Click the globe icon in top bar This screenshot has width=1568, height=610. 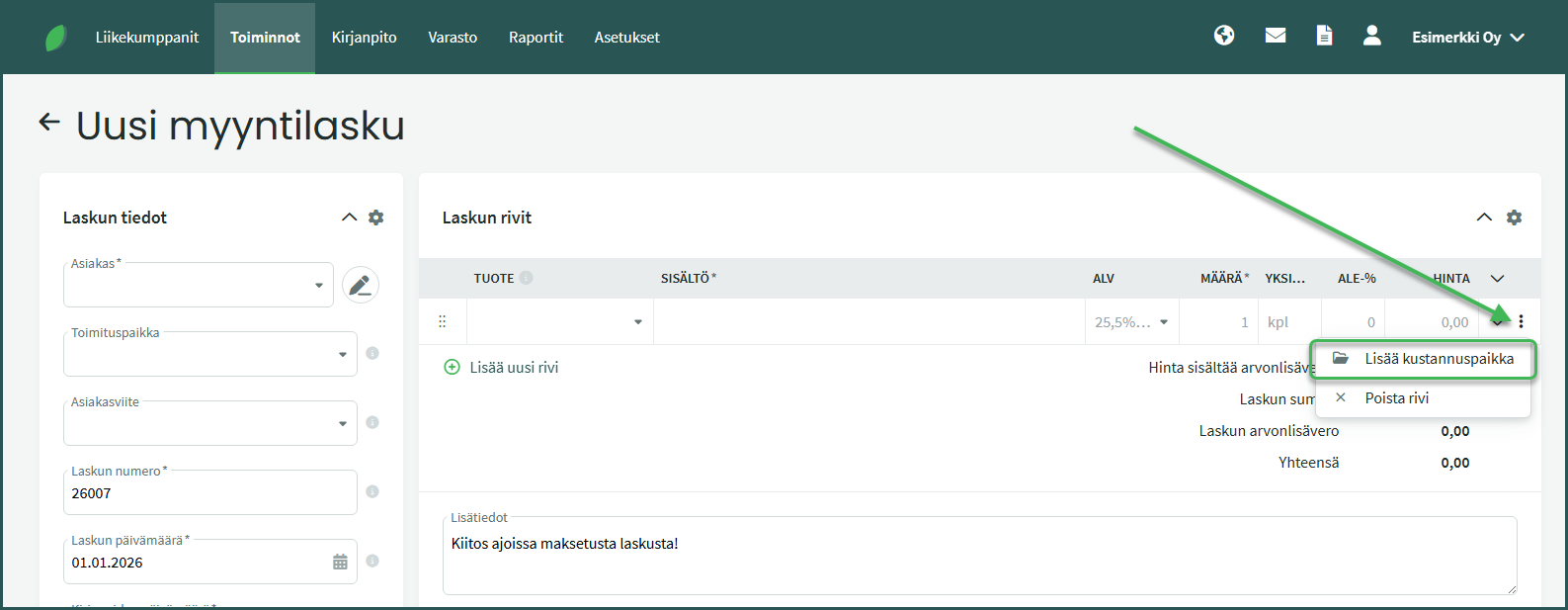1224,37
